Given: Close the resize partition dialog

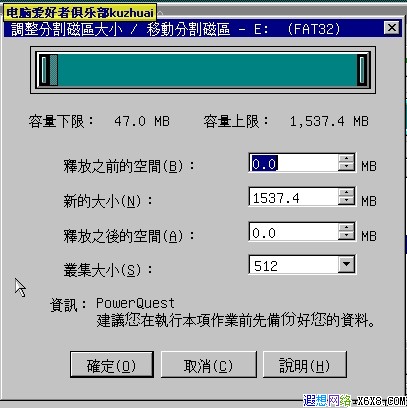Looking at the screenshot, I should 392,28.
